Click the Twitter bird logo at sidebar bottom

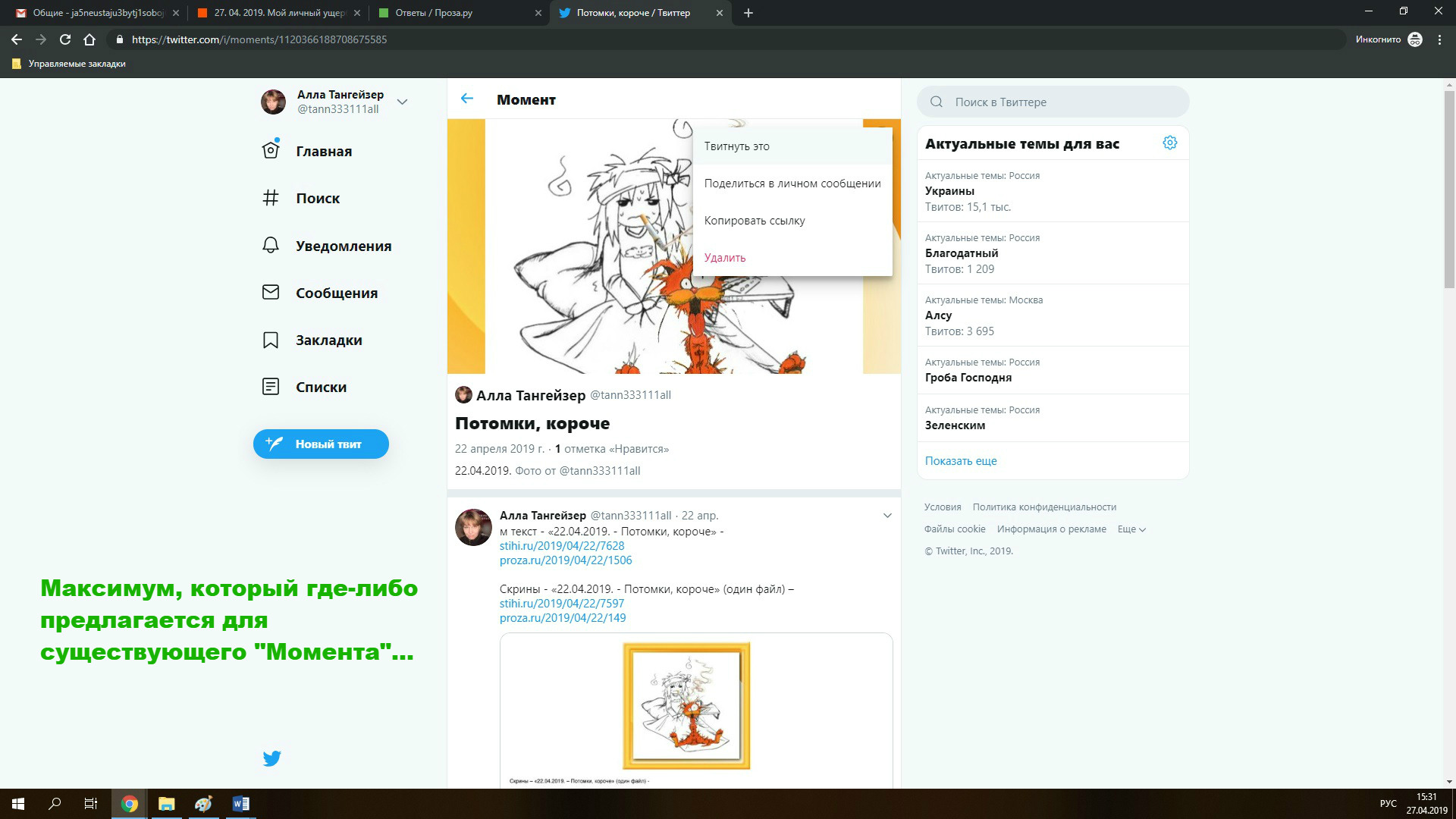[x=272, y=758]
